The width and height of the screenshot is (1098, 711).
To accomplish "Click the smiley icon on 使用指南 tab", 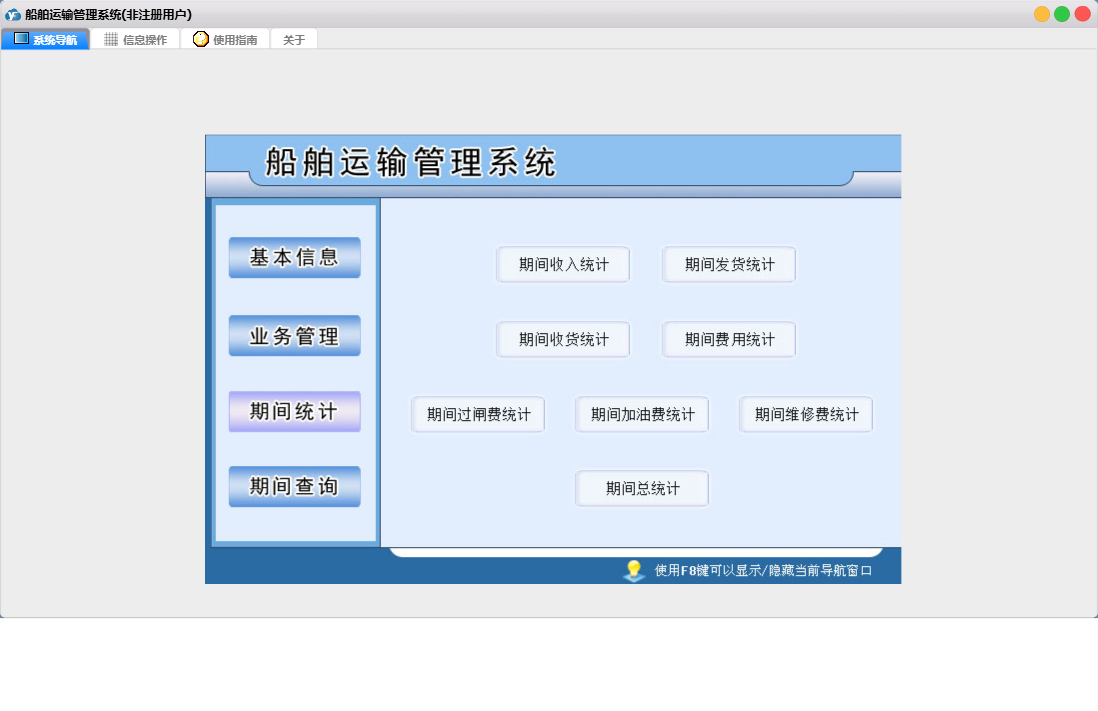I will (201, 39).
